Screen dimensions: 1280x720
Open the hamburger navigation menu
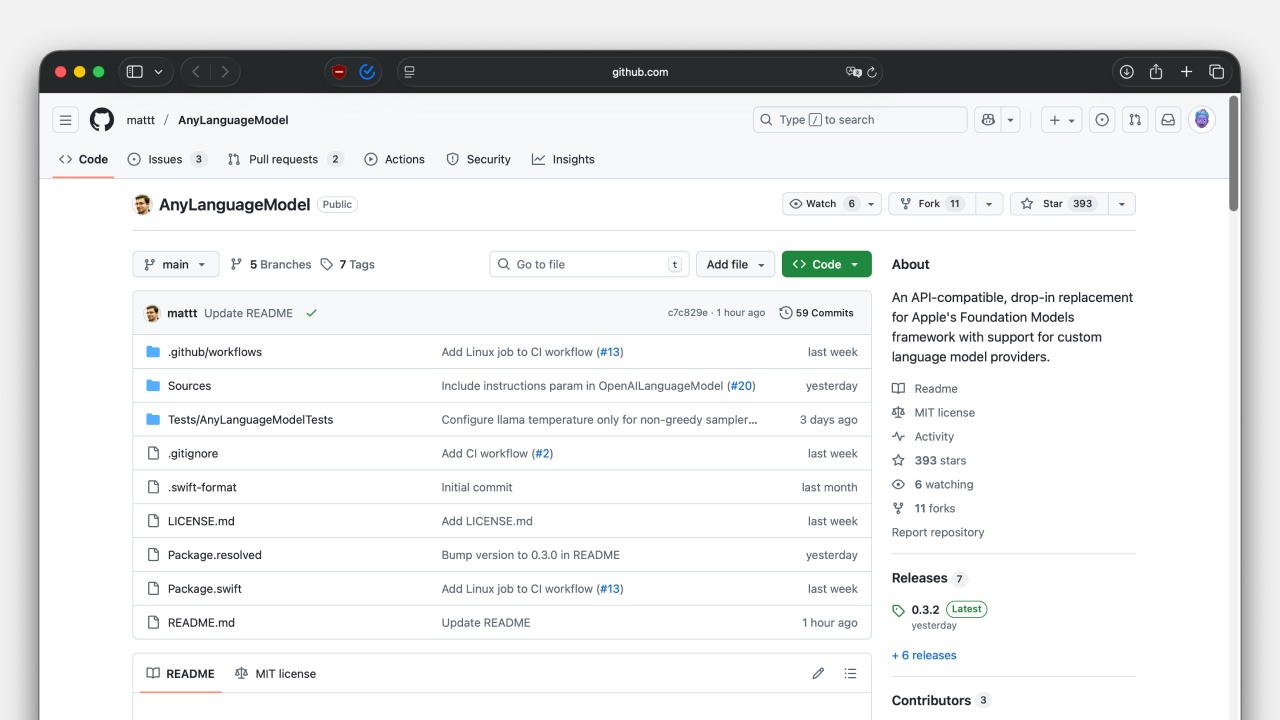click(66, 120)
